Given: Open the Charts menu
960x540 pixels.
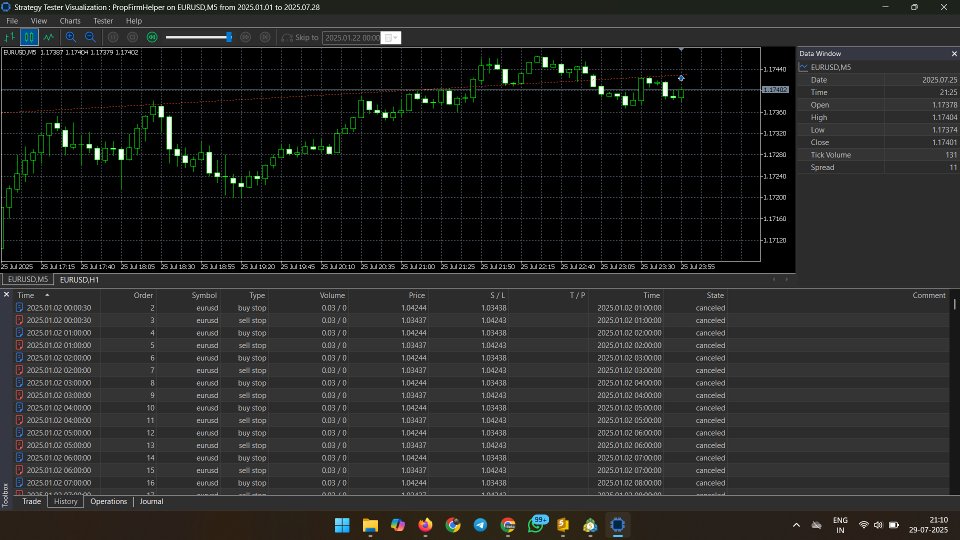Looking at the screenshot, I should click(x=70, y=21).
